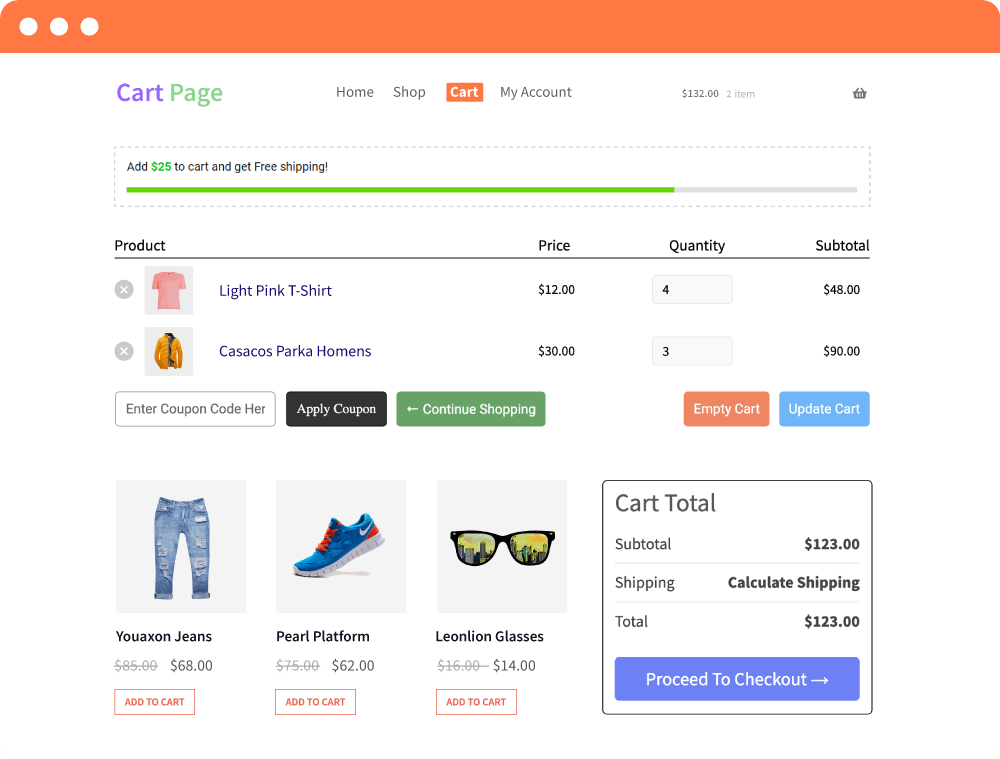This screenshot has height=759, width=1000.
Task: Select the highlighted Cart menu item
Action: [x=464, y=92]
